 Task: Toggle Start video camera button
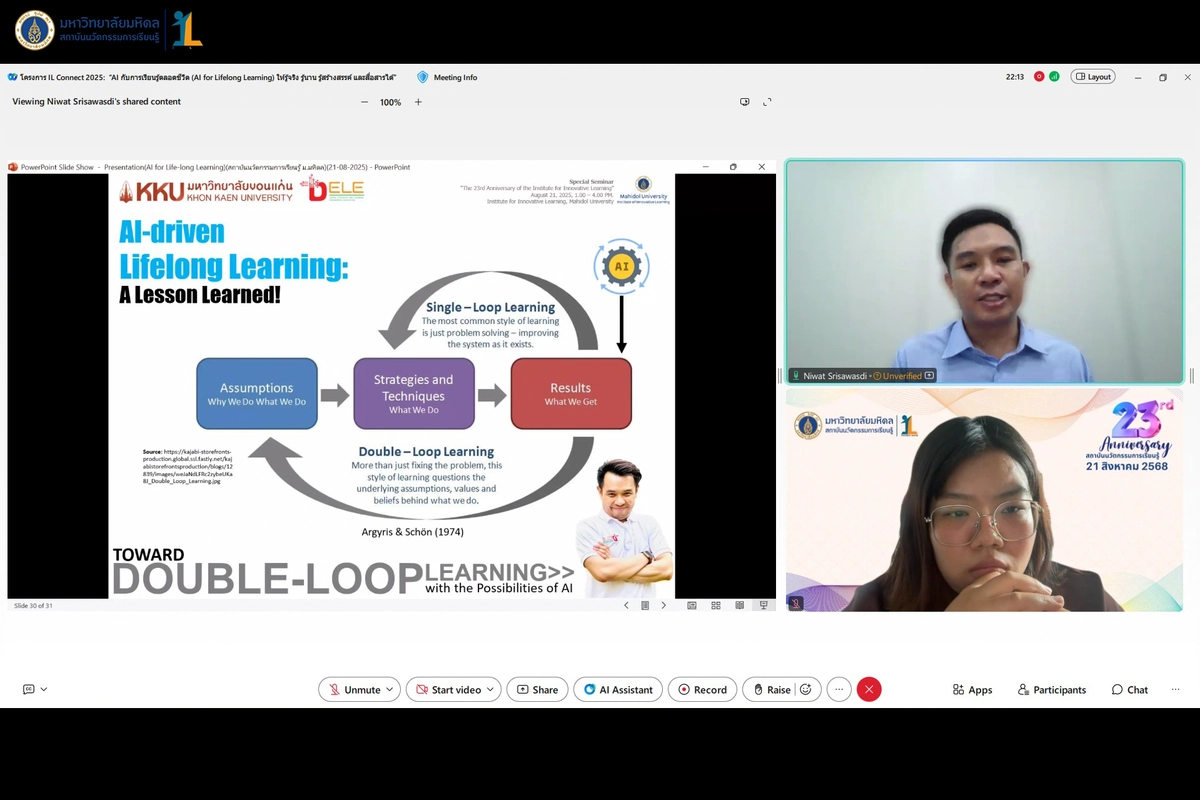pos(448,690)
